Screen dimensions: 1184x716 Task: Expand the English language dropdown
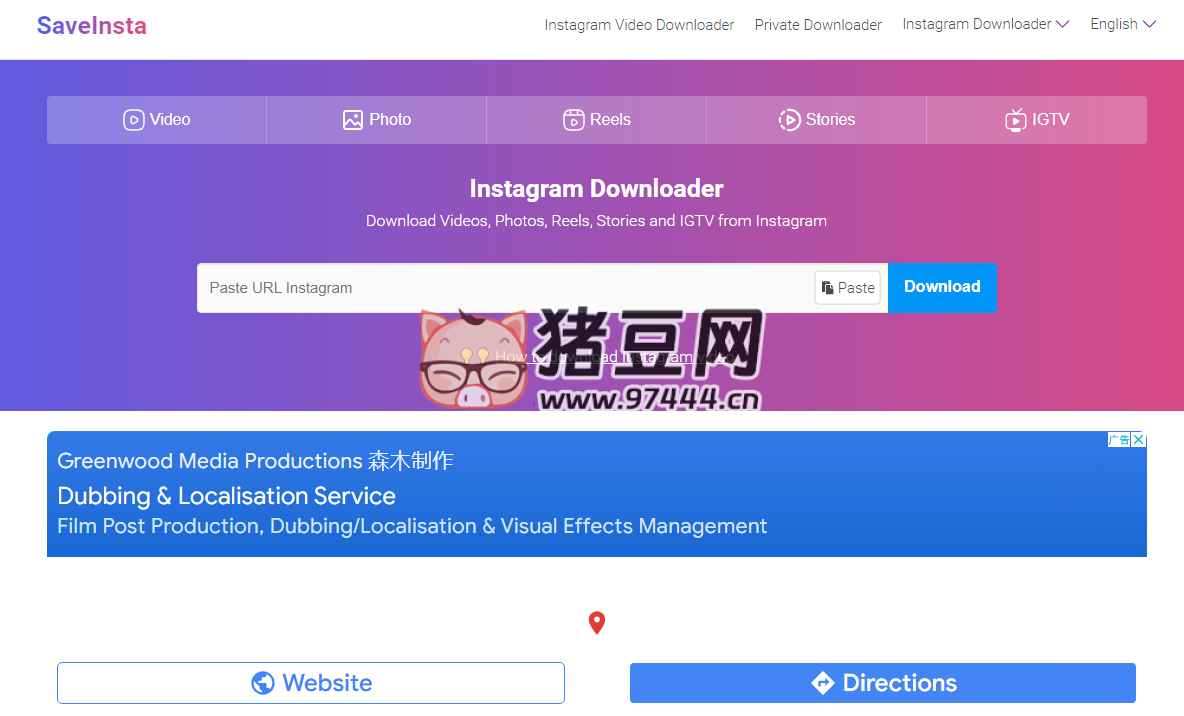click(1122, 24)
